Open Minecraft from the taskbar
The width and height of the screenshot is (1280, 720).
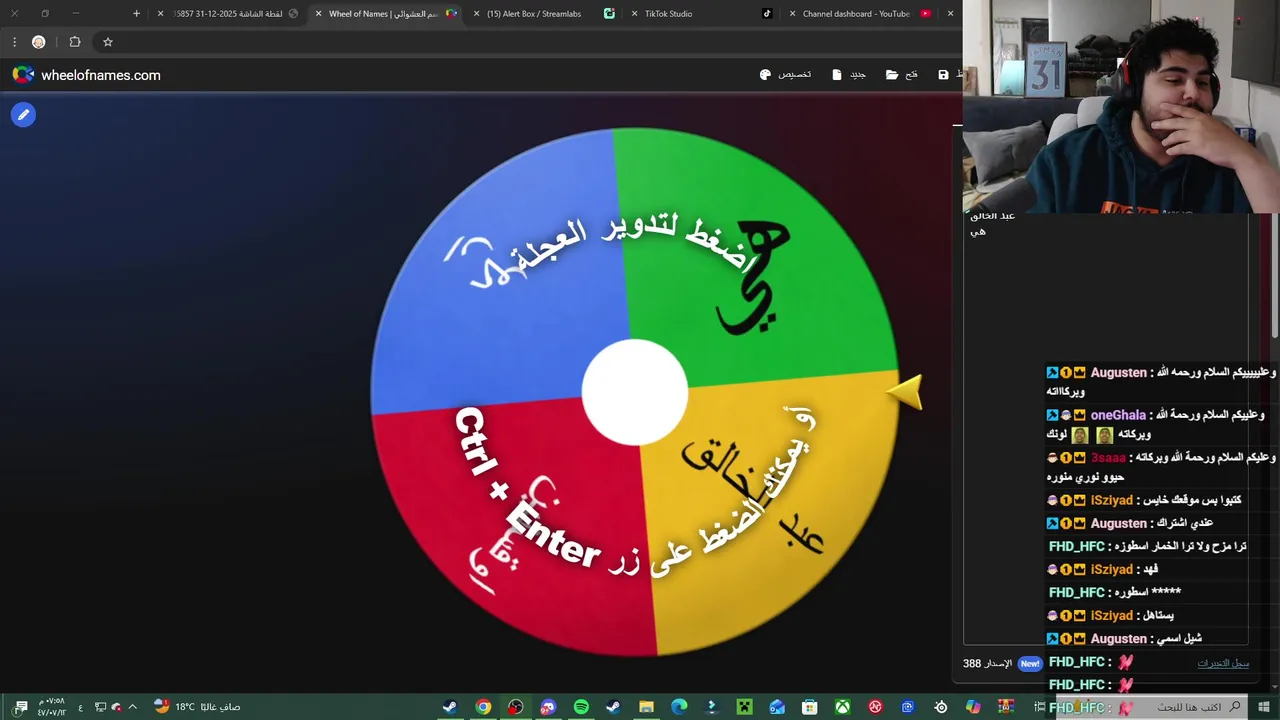pos(744,707)
